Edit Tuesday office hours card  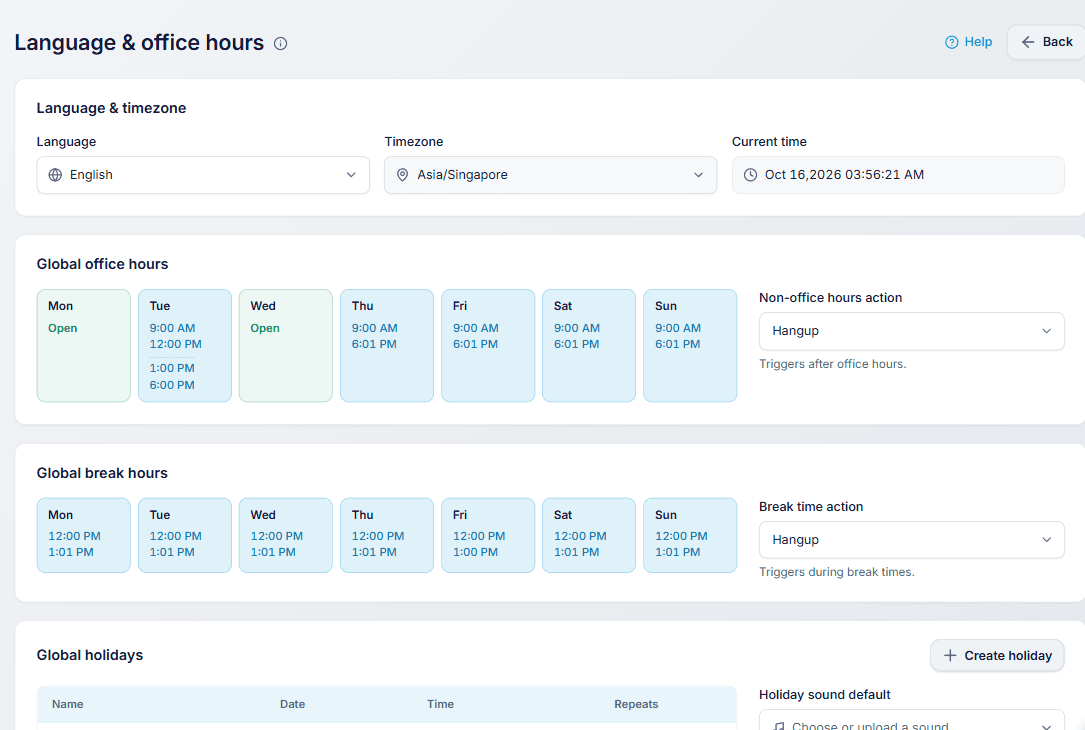pos(185,345)
